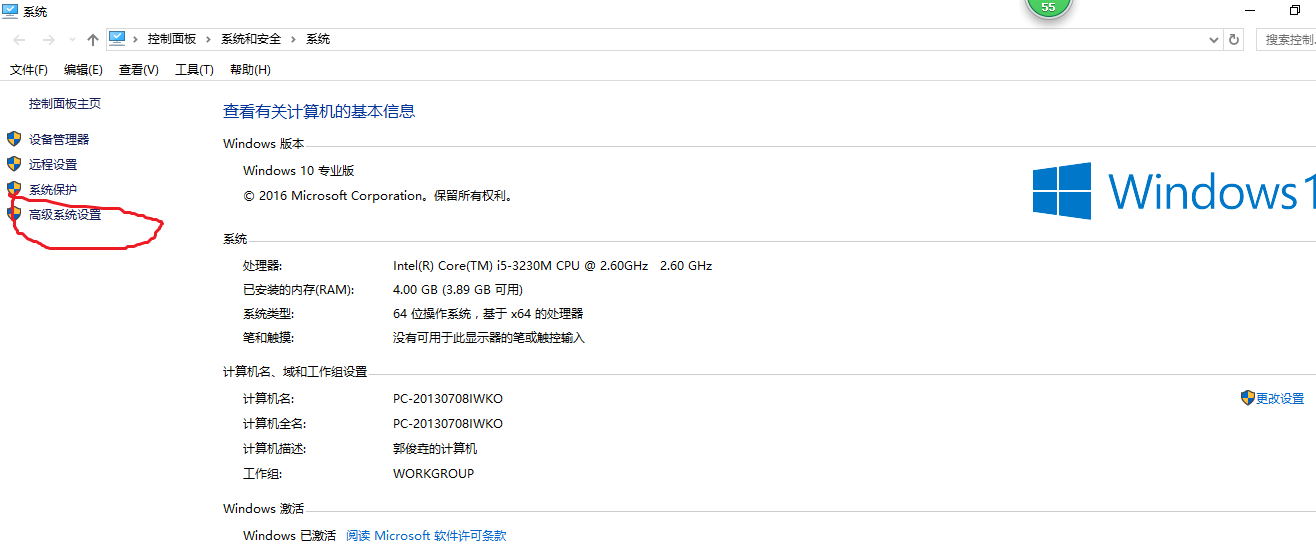Click shield icon beside 设备管理器
Image resolution: width=1316 pixels, height=549 pixels.
coord(14,138)
